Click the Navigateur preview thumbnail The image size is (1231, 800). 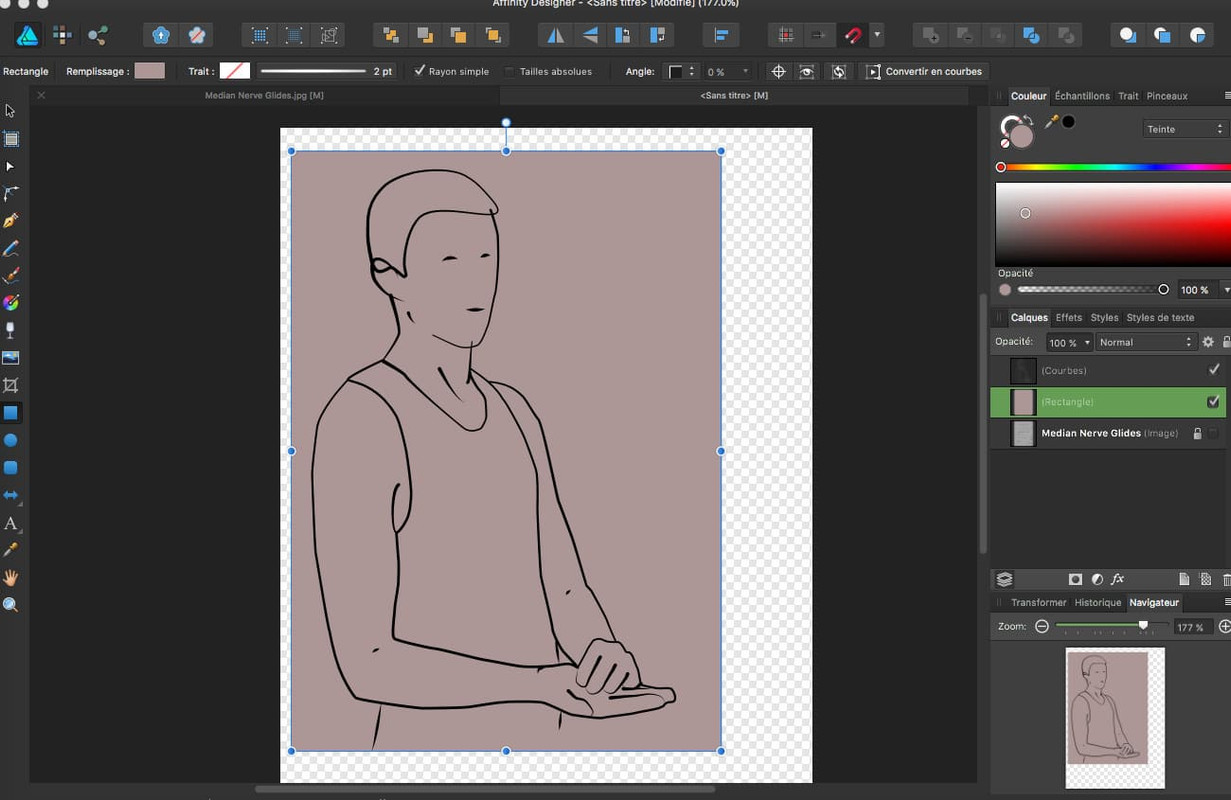pos(1114,717)
